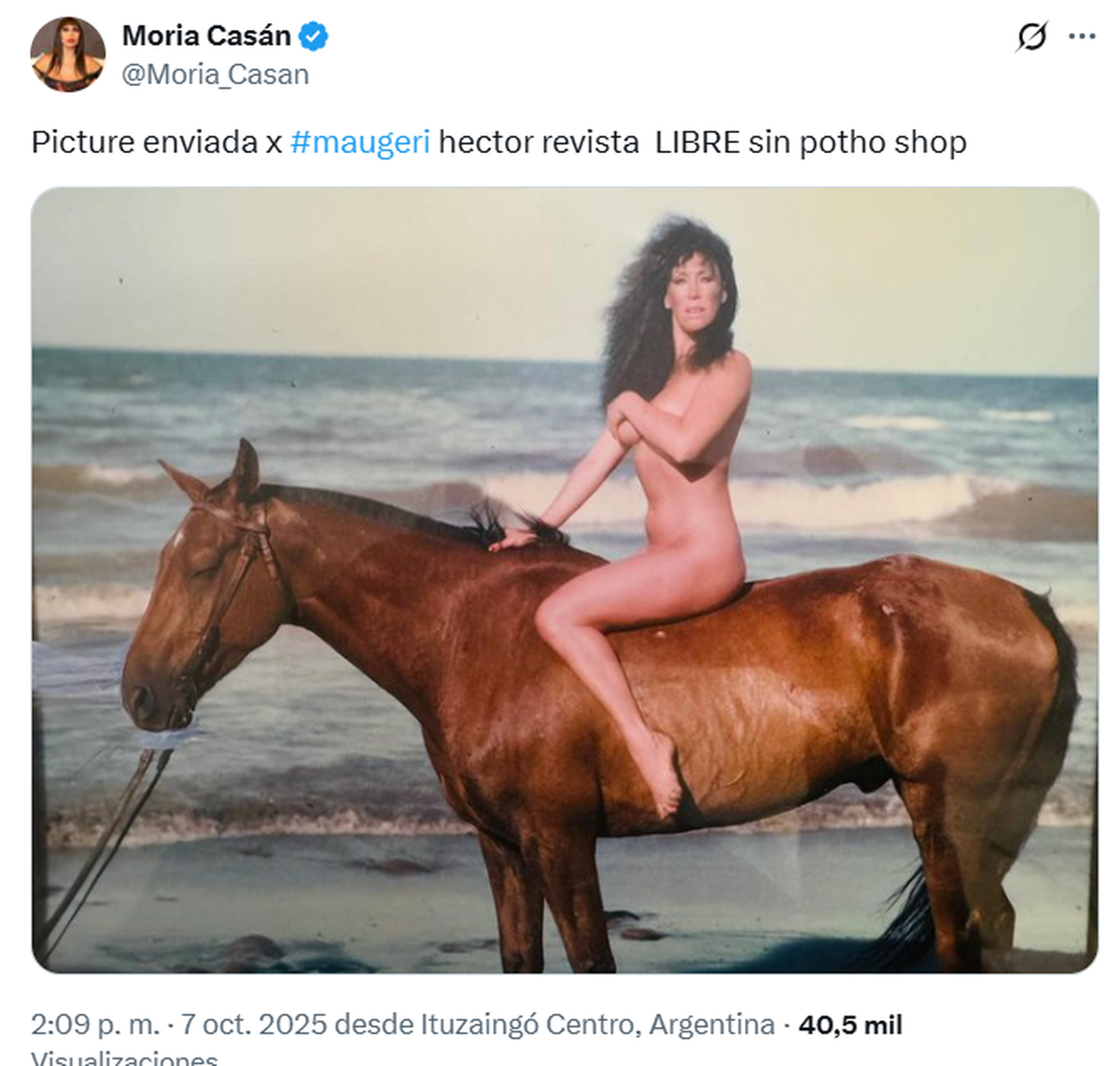Click the words 'hector revista' in the tweet
1120x1066 pixels.
(x=539, y=142)
